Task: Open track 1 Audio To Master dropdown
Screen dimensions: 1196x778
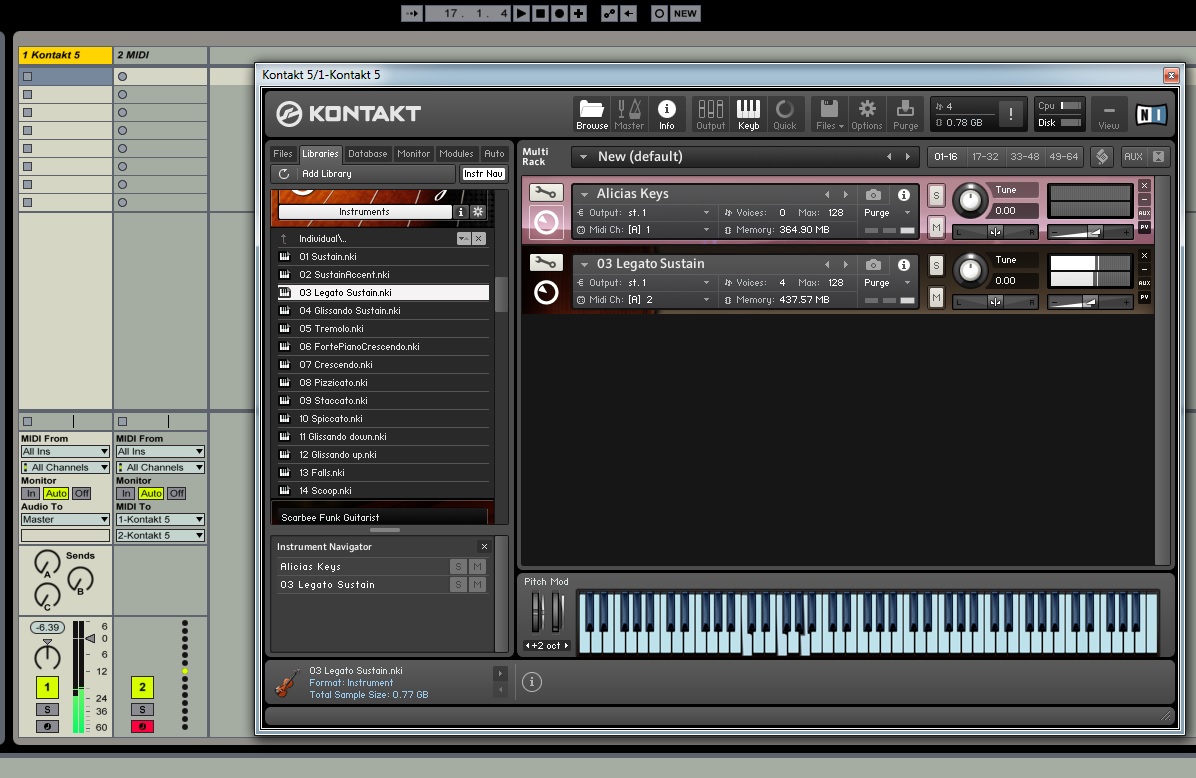Action: pos(65,519)
